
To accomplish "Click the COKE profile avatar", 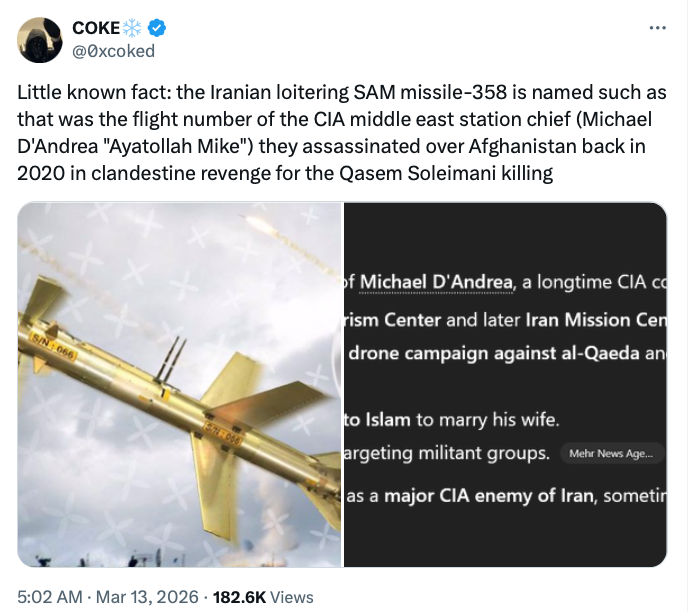I will [x=39, y=39].
